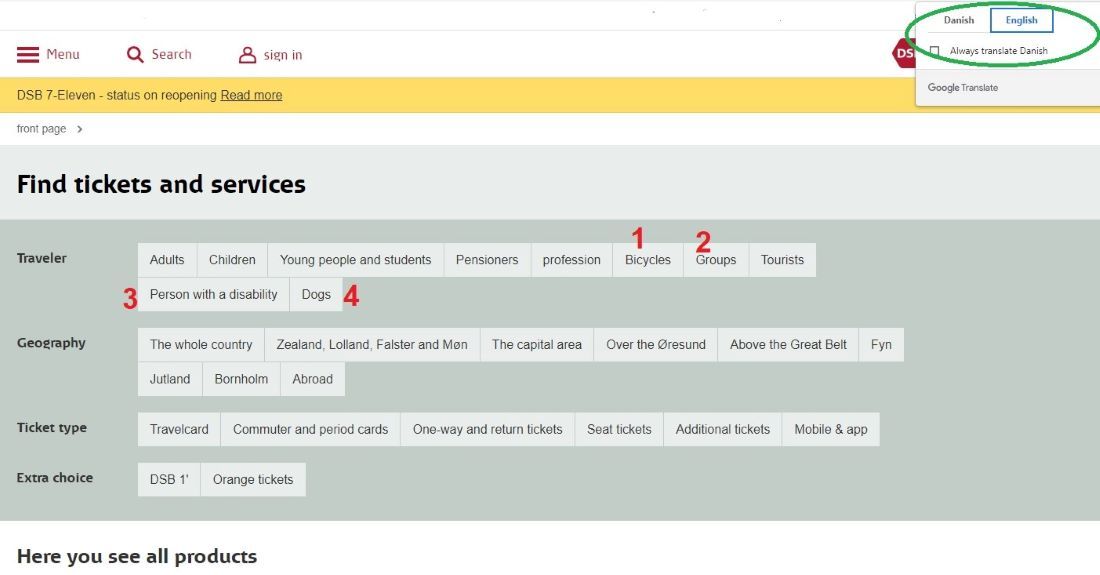Click the DSB 7-Eleven status notice text
1100x575 pixels.
(116, 95)
